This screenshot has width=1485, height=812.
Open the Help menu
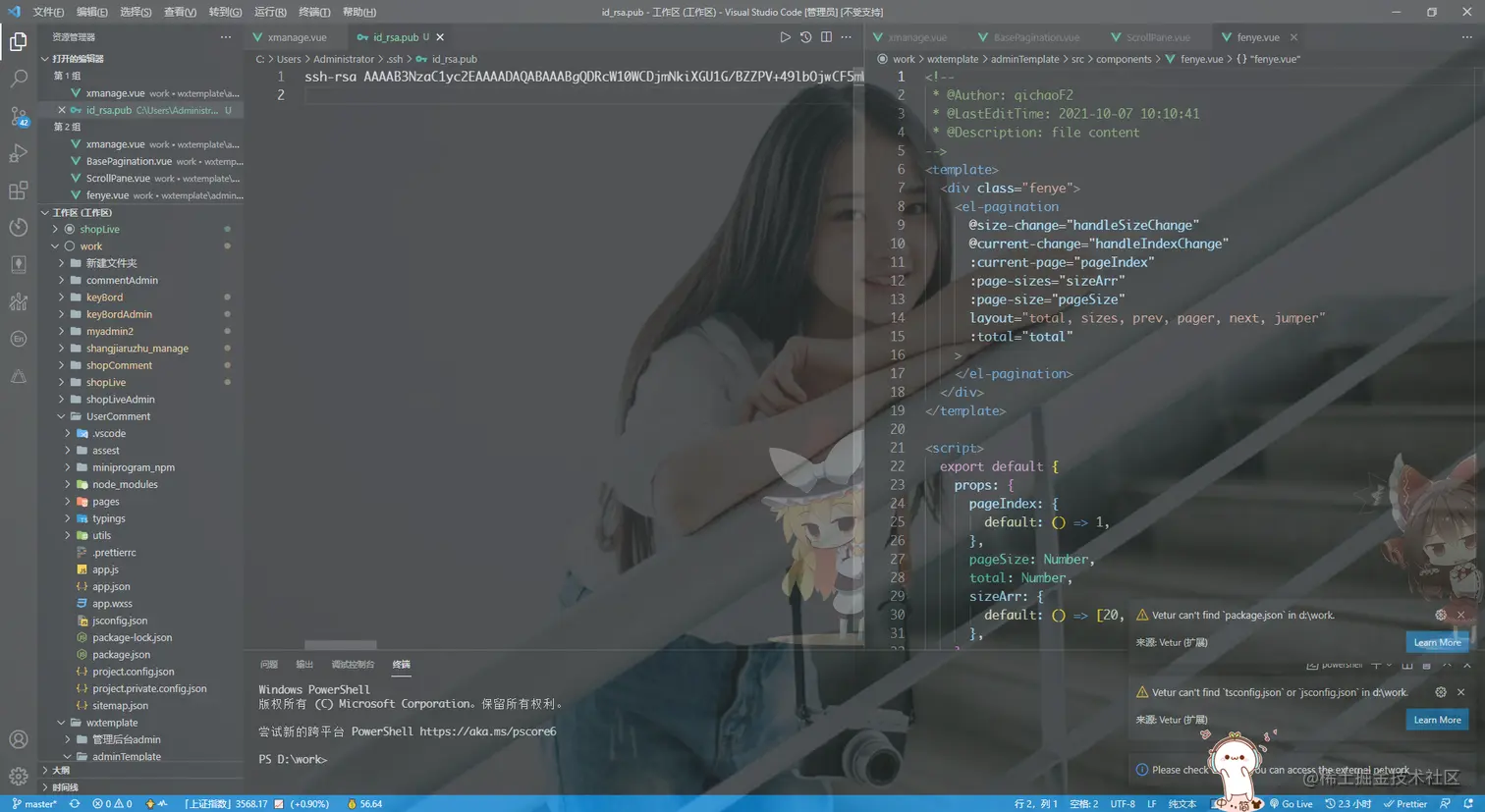point(359,12)
